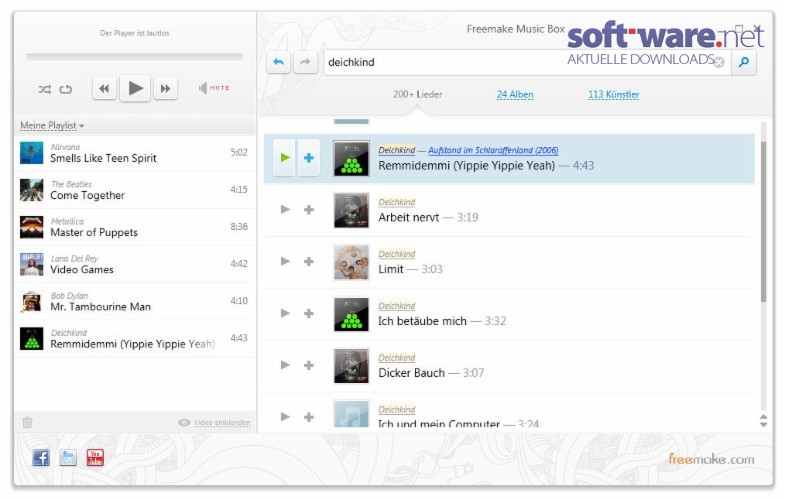Viewport: 785px width, 500px height.
Task: Toggle Video einblenden eye option
Action: click(214, 422)
